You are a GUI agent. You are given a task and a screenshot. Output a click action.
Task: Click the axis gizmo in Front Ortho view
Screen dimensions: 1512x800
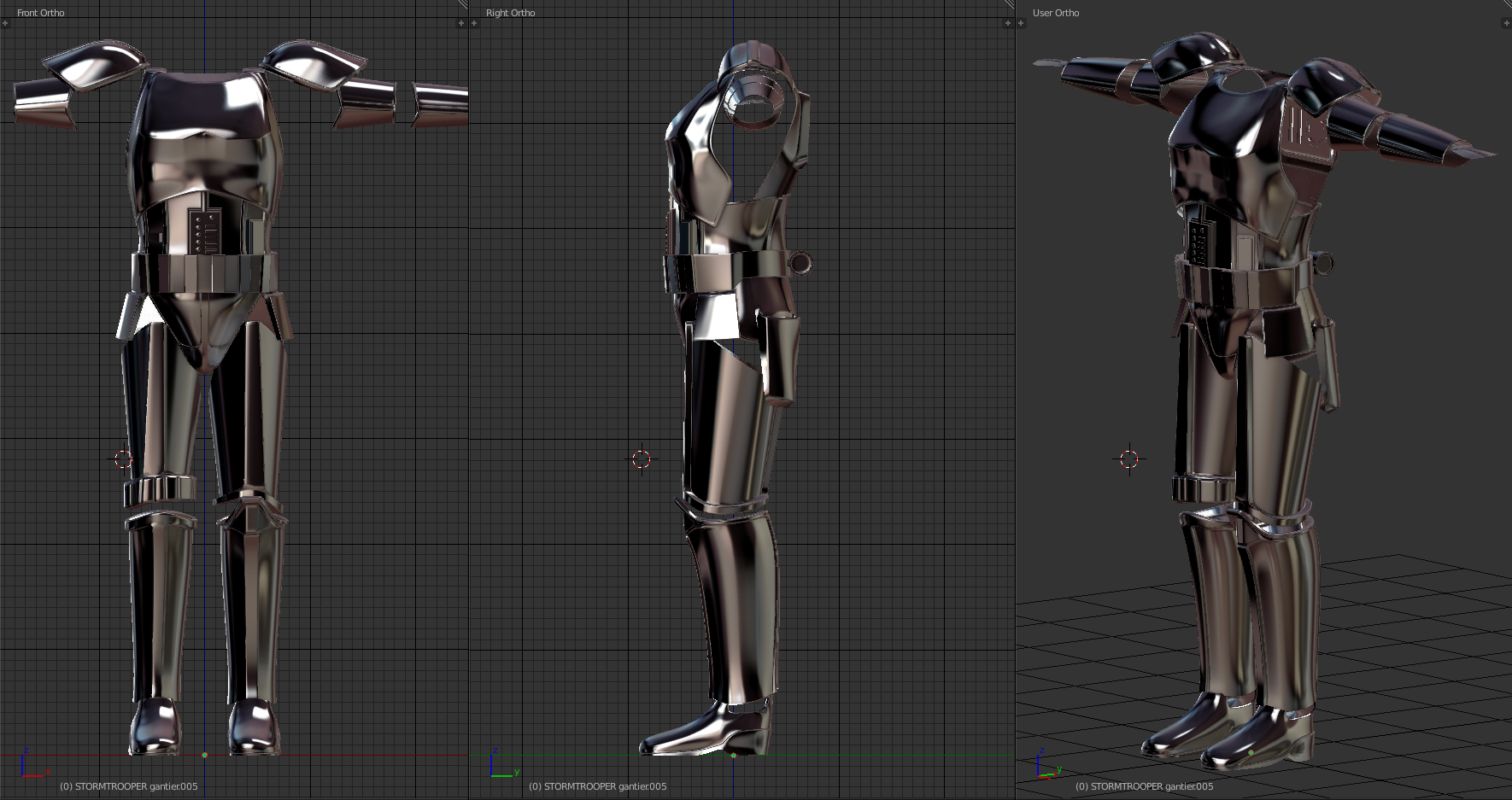coord(30,766)
